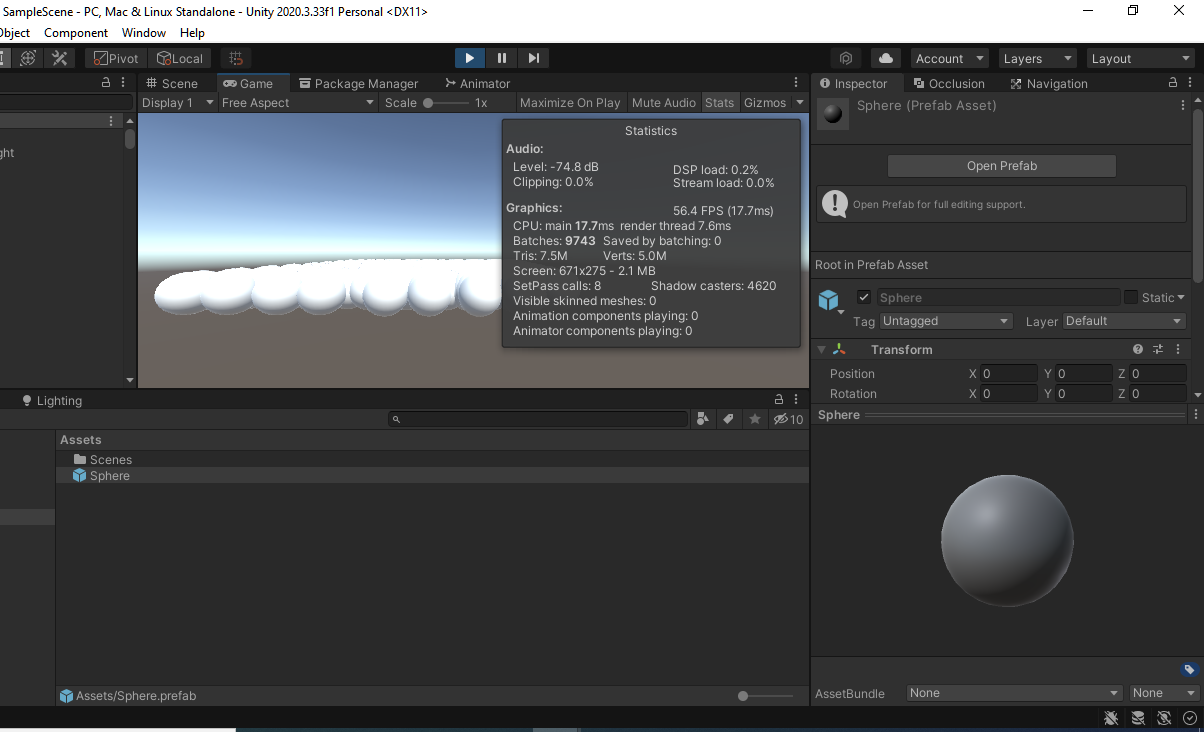The image size is (1204, 732).
Task: Open the Layout dropdown
Action: click(1140, 59)
